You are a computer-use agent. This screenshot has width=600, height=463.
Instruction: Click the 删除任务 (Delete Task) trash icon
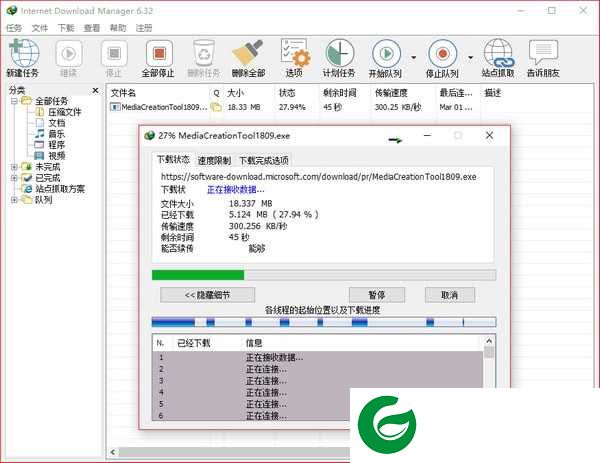pos(204,58)
